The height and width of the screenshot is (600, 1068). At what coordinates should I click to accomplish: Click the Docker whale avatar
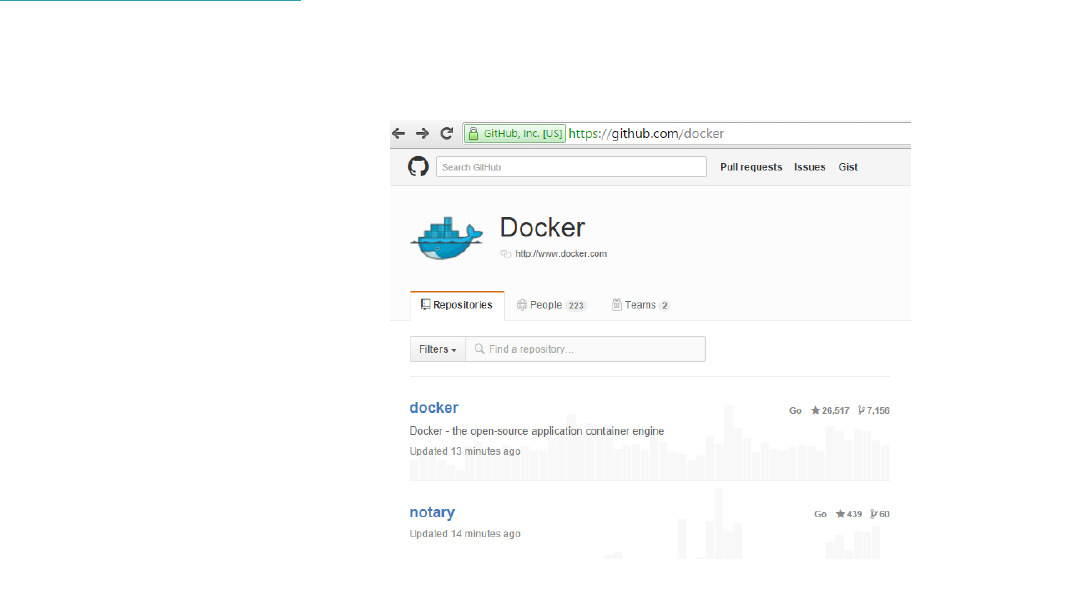[446, 238]
